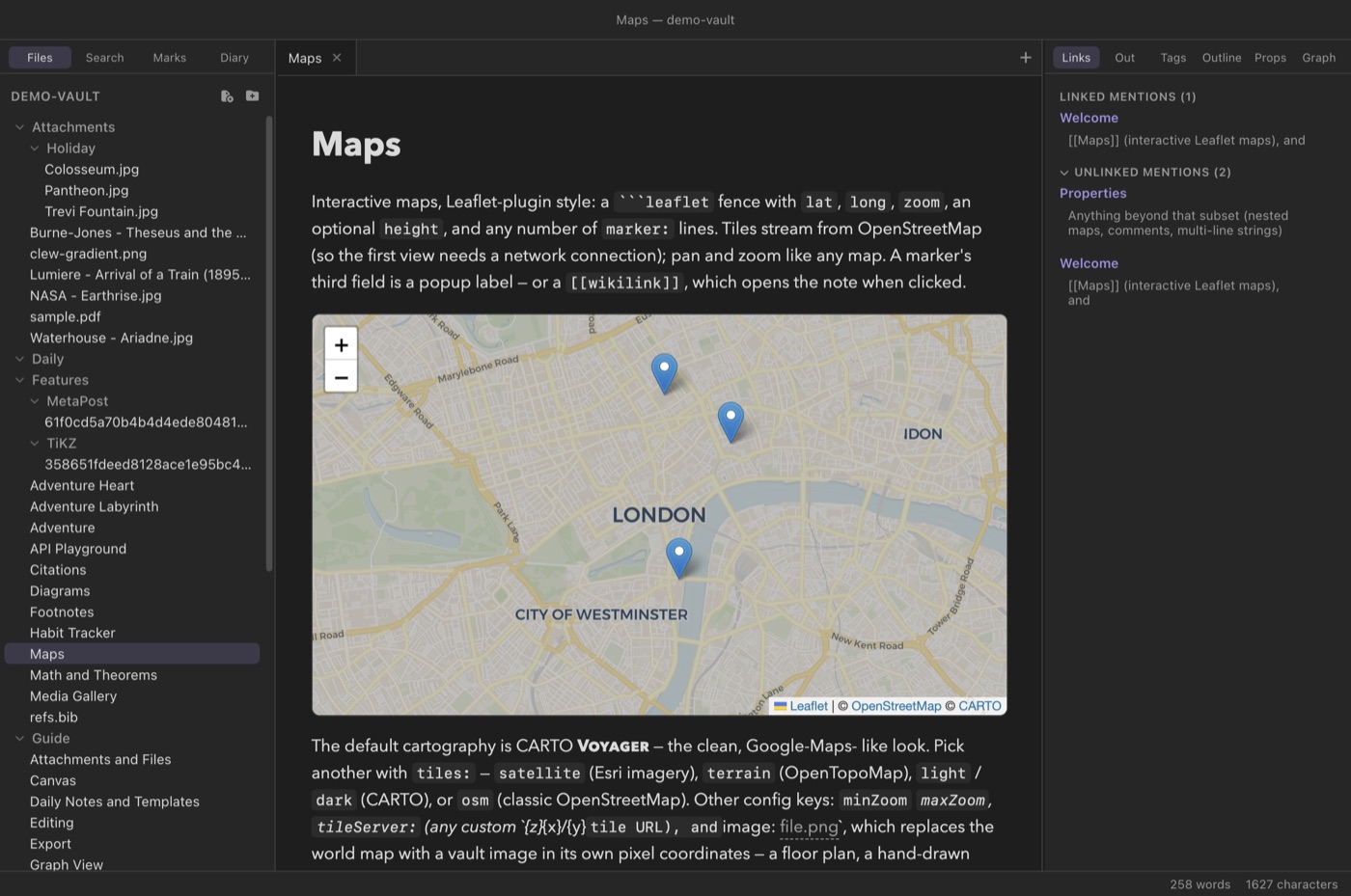This screenshot has width=1351, height=896.
Task: Zoom out on the London map
Action: [342, 376]
